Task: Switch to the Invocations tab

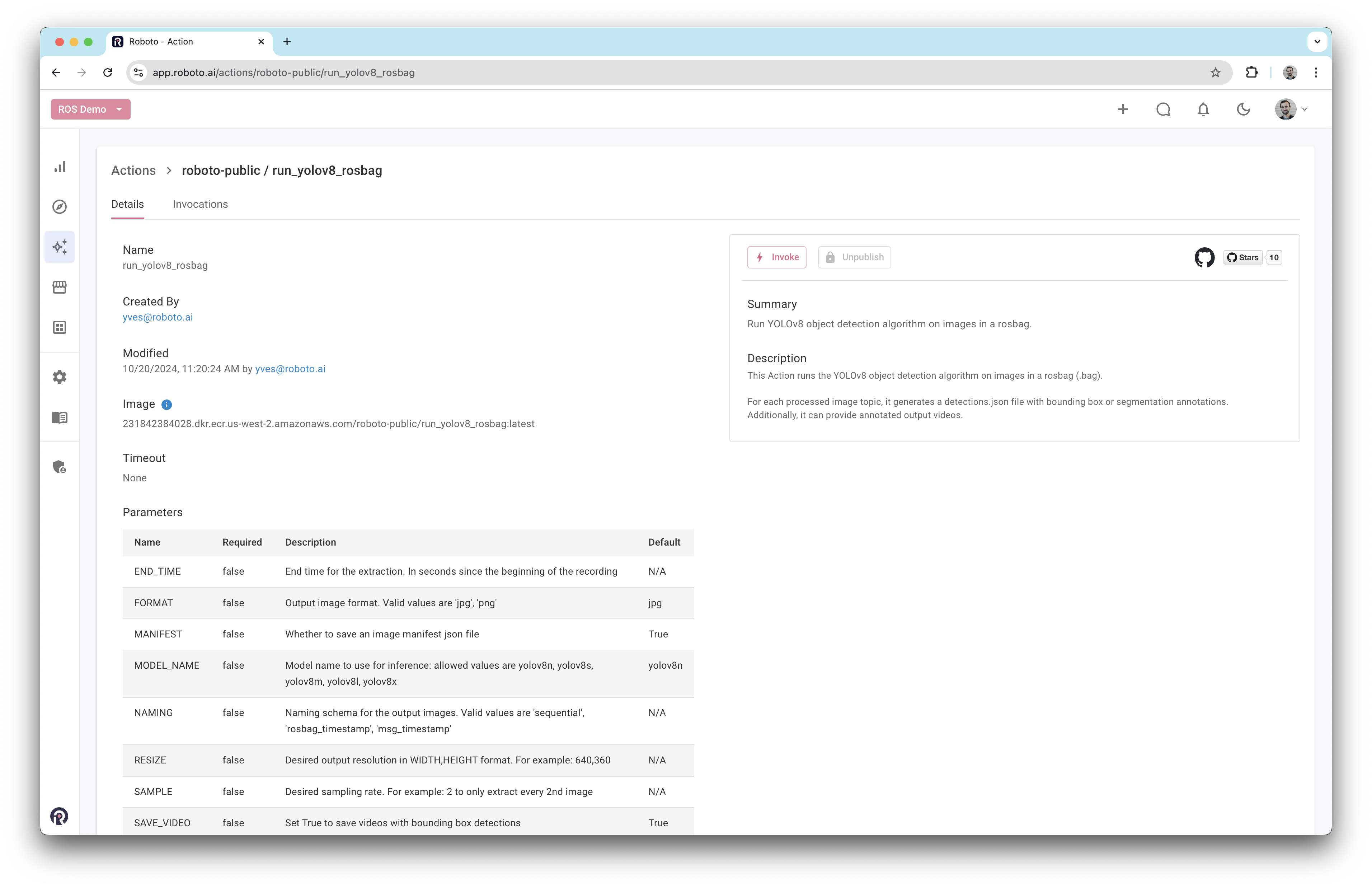Action: [200, 204]
